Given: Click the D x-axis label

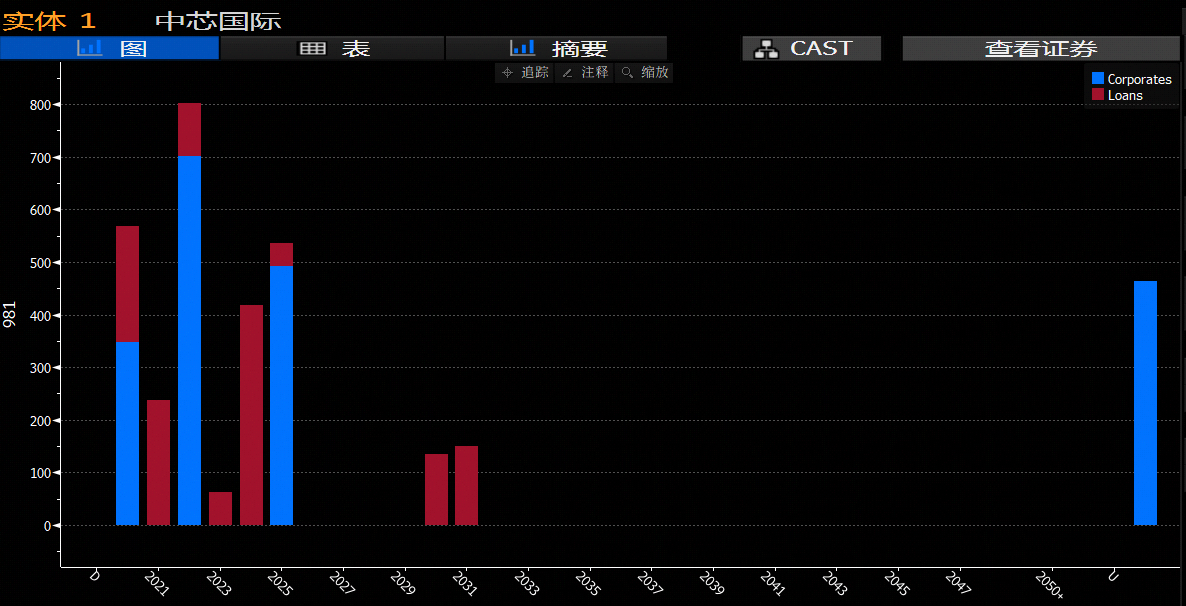Looking at the screenshot, I should (x=94, y=576).
